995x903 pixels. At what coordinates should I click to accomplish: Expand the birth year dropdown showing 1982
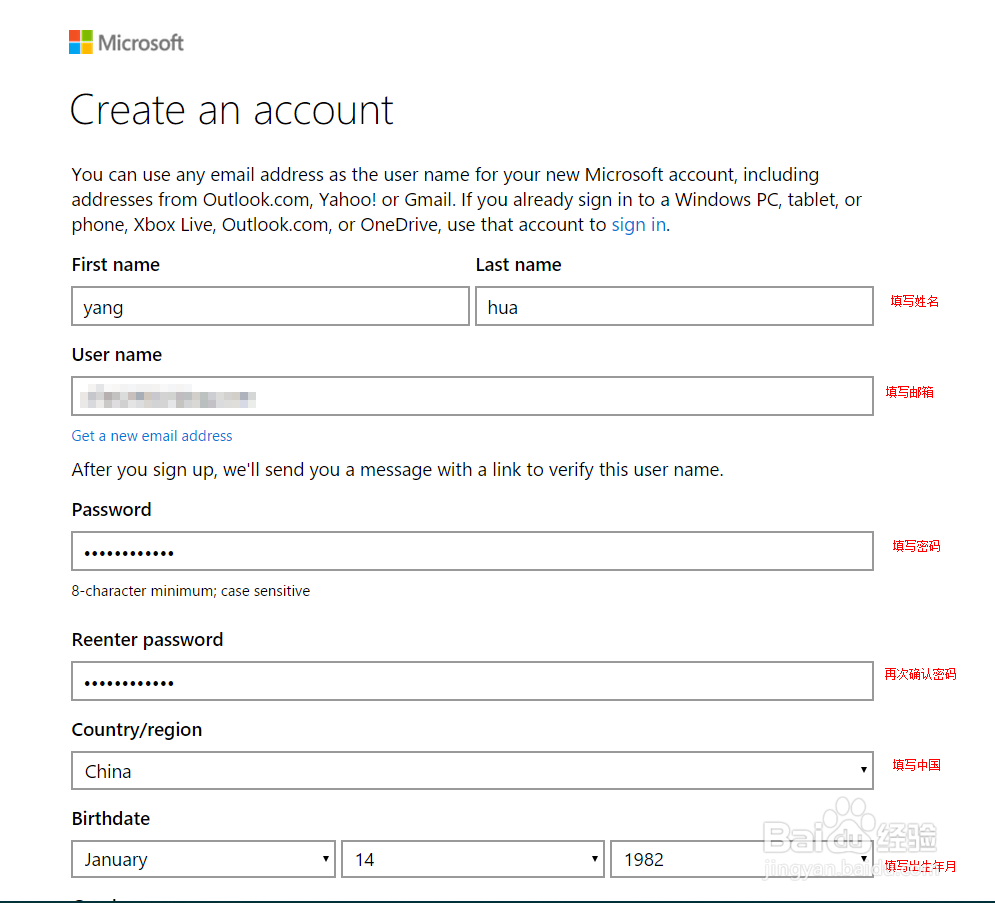tap(741, 859)
